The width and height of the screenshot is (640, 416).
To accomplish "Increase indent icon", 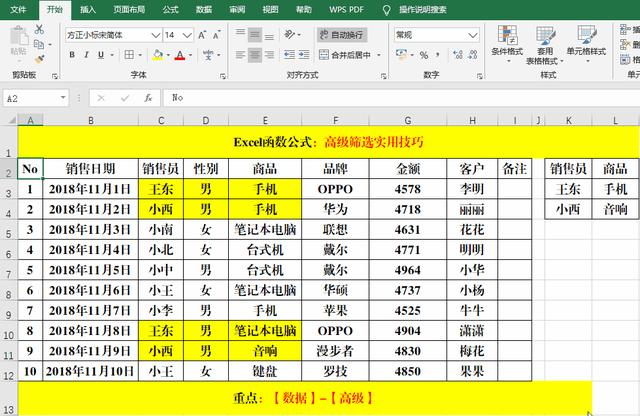I will click(x=304, y=55).
